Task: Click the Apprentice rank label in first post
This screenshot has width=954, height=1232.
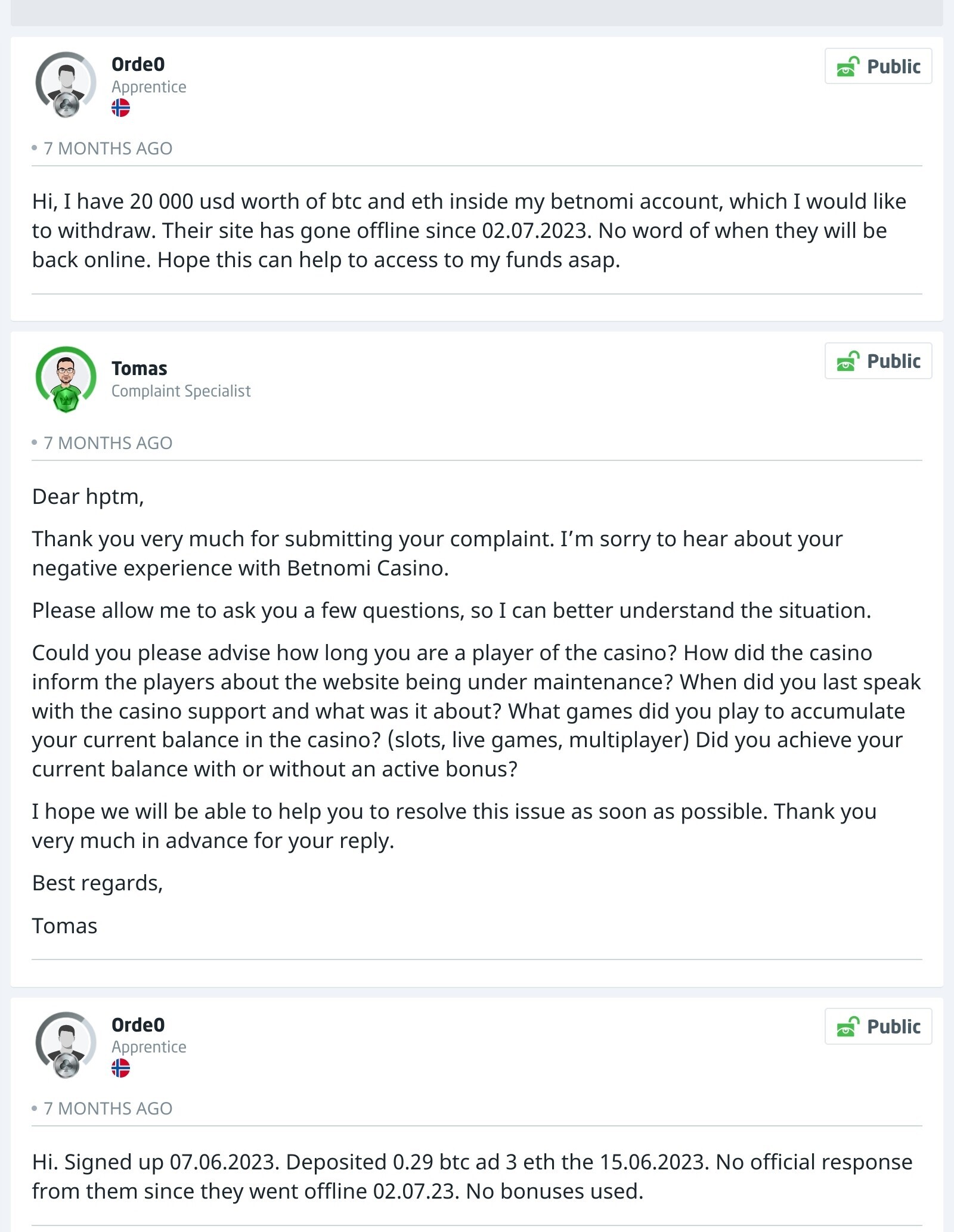Action: [148, 87]
